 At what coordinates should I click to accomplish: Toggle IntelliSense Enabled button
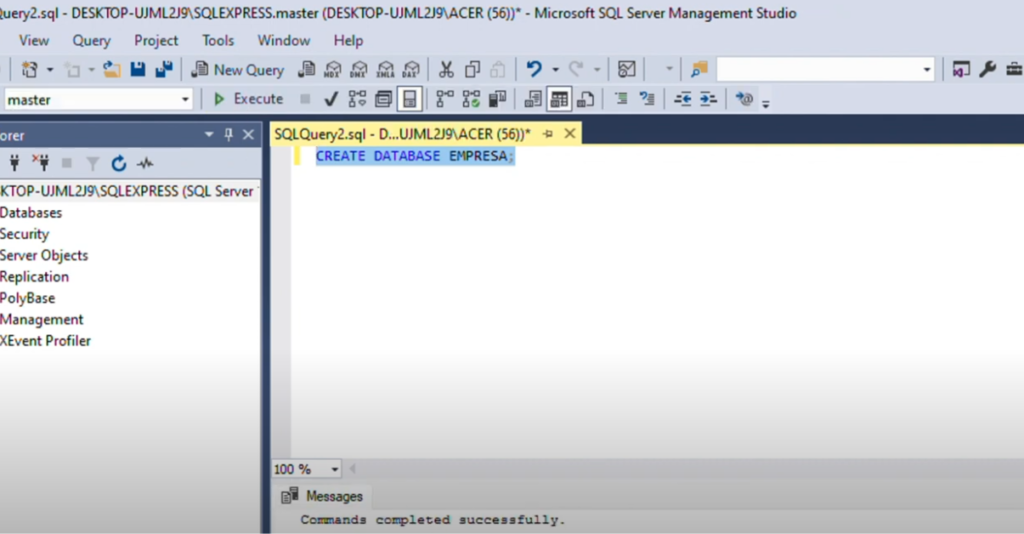pos(409,99)
